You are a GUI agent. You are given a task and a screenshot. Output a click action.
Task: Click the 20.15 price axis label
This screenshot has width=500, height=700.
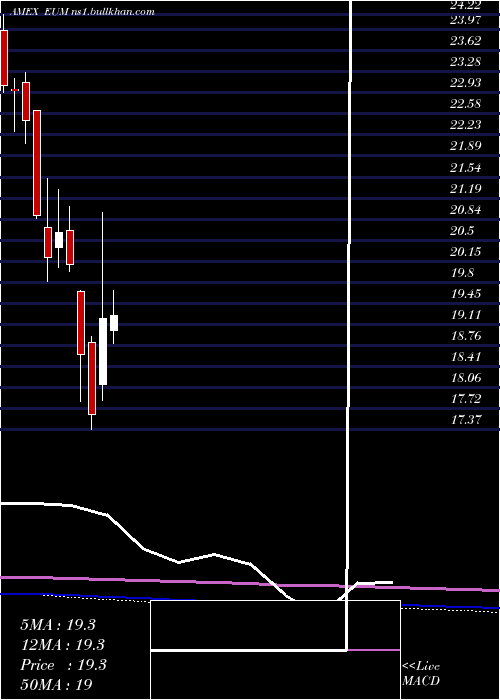(465, 252)
